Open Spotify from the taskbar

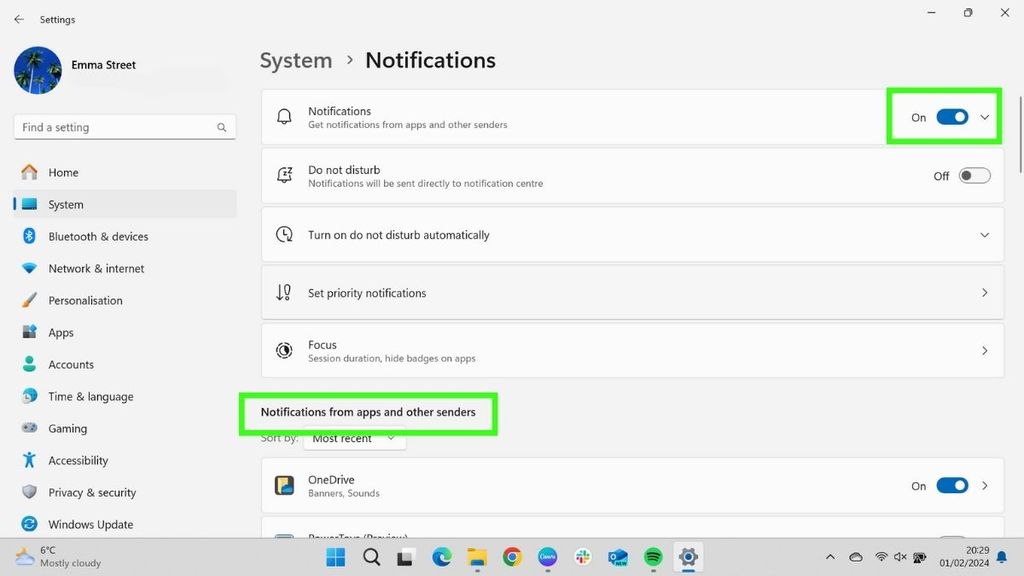pyautogui.click(x=653, y=557)
